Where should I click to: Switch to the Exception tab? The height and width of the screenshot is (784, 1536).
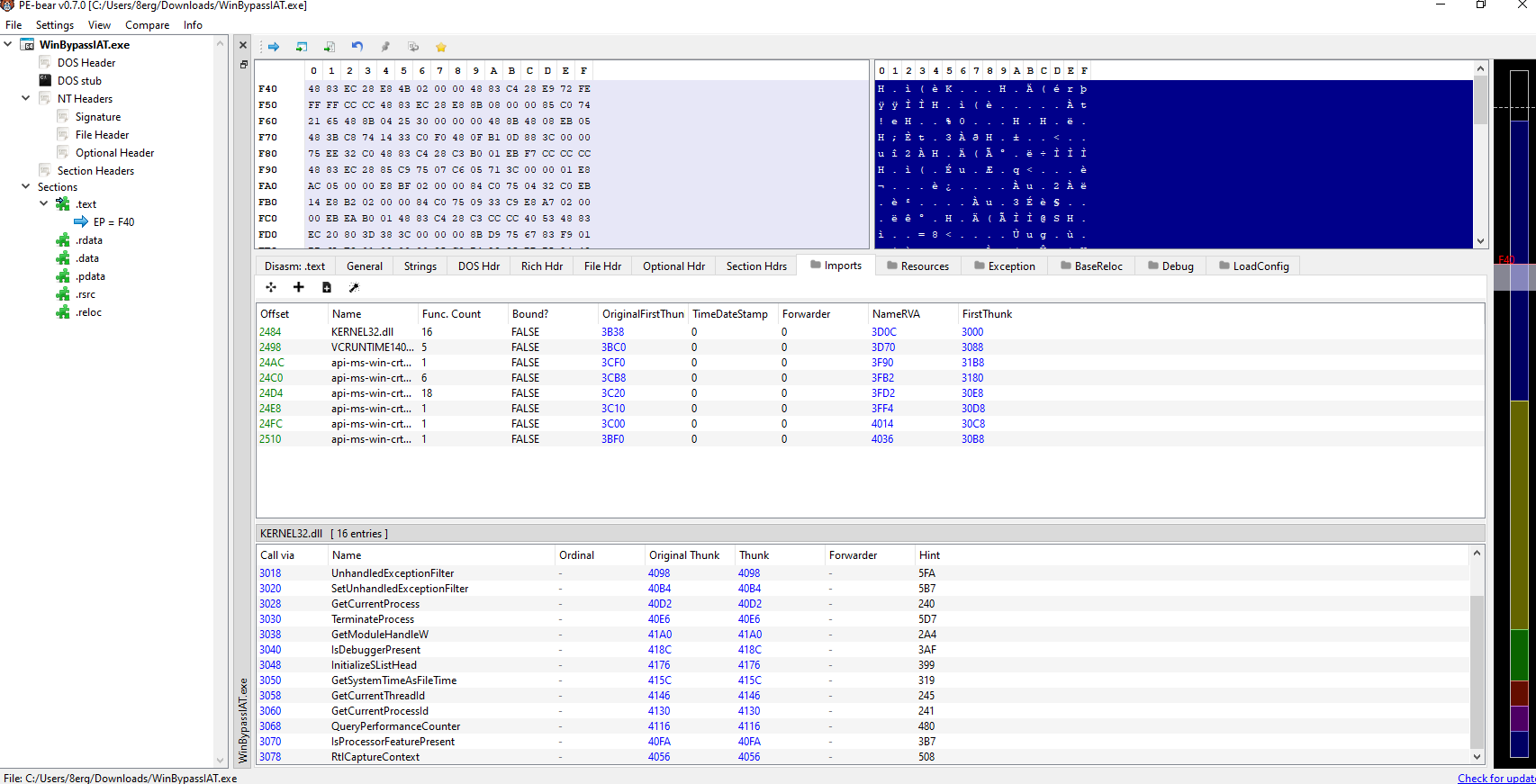[x=1005, y=266]
